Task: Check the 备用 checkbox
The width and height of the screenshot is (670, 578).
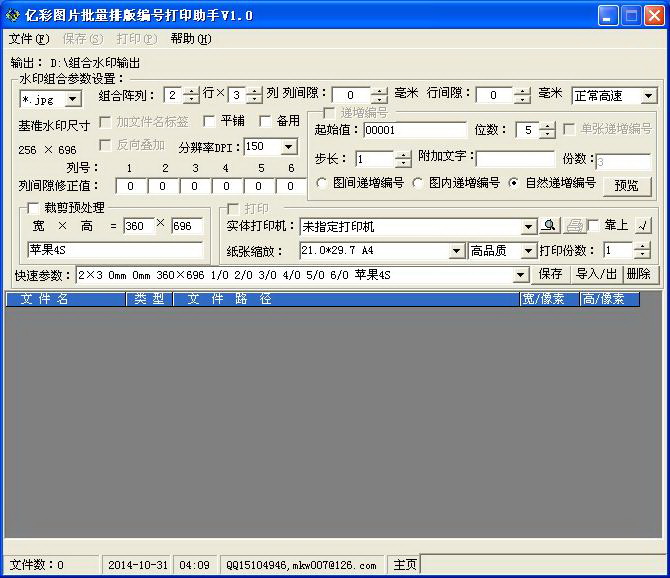Action: pos(265,121)
